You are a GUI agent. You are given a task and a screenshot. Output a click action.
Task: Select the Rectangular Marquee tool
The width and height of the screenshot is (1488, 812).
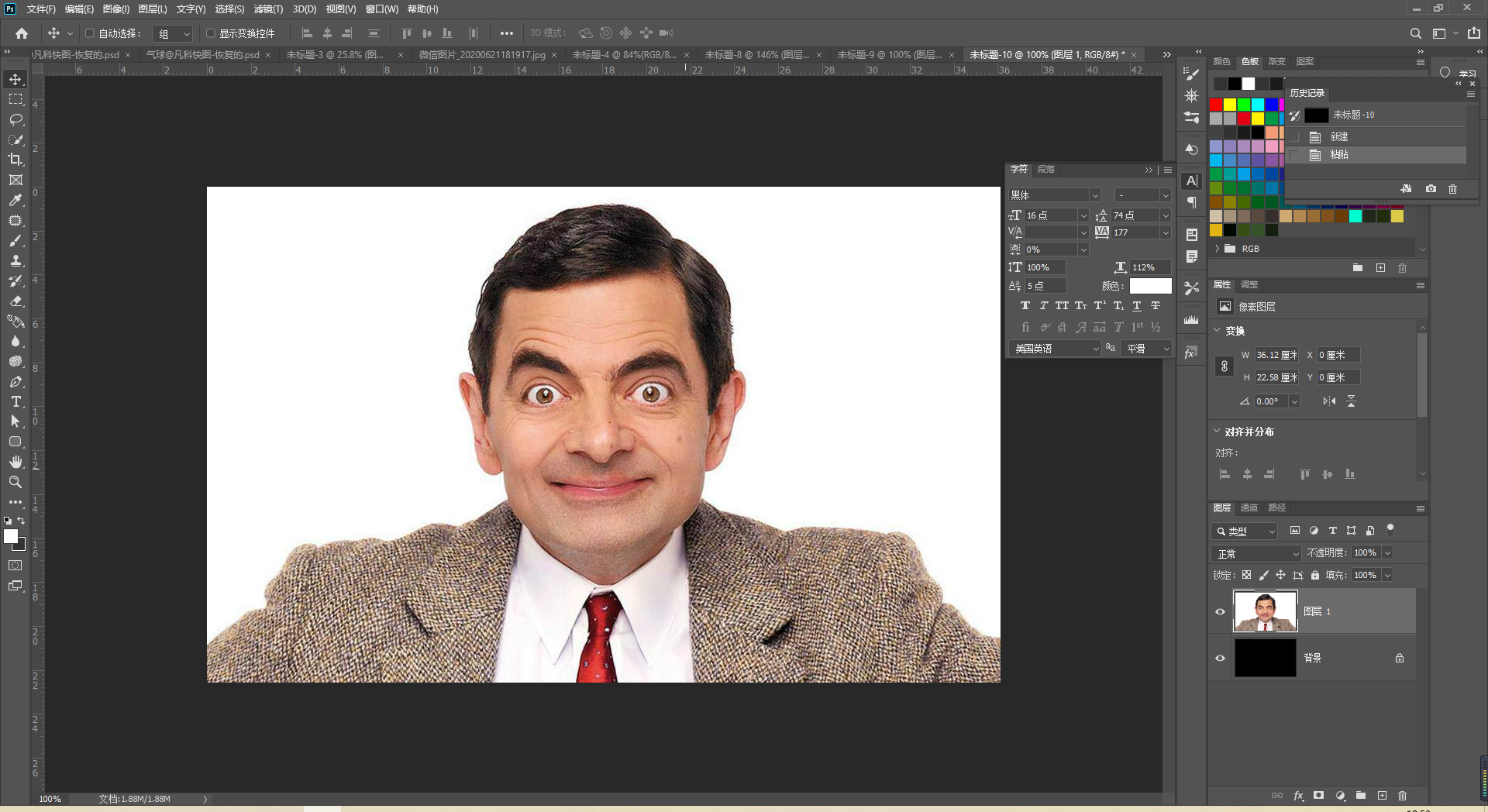pyautogui.click(x=15, y=99)
